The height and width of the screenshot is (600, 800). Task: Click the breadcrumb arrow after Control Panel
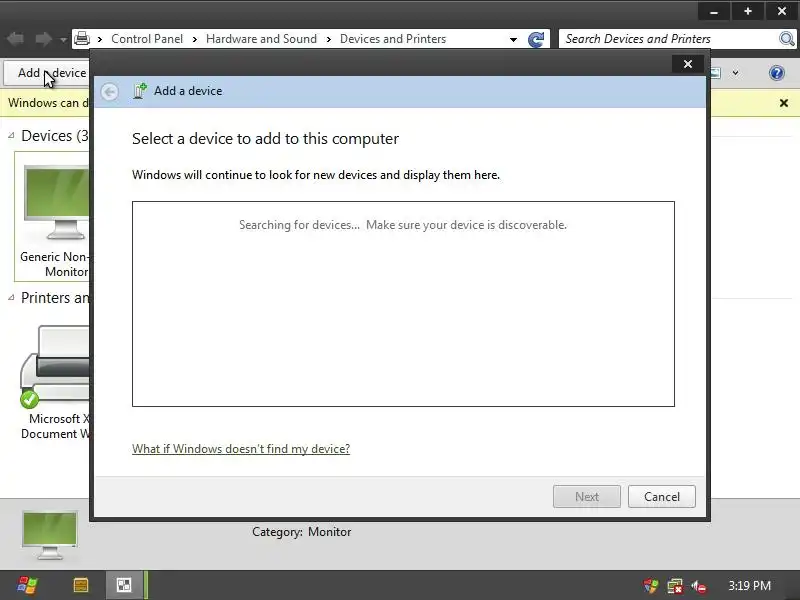(194, 39)
